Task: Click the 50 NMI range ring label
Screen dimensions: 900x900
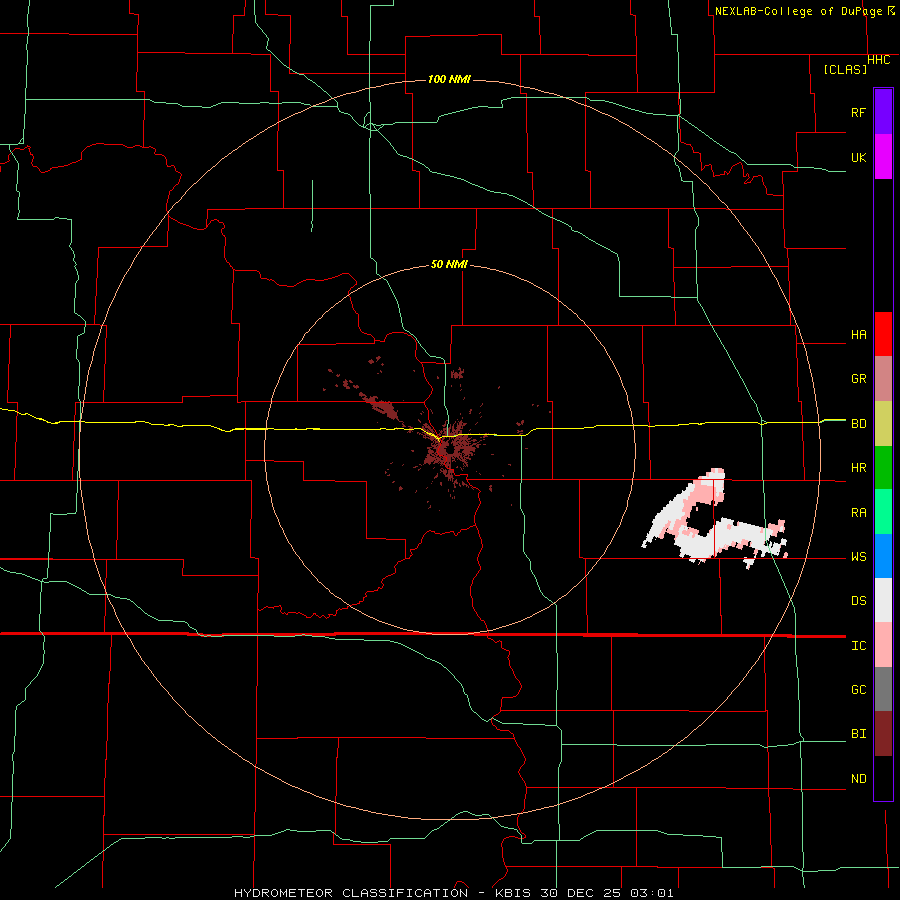Action: pyautogui.click(x=449, y=264)
